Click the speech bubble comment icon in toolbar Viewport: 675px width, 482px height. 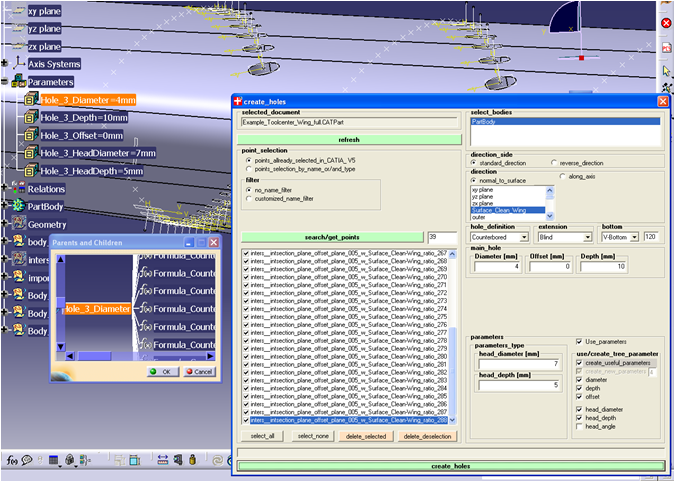(x=27, y=460)
